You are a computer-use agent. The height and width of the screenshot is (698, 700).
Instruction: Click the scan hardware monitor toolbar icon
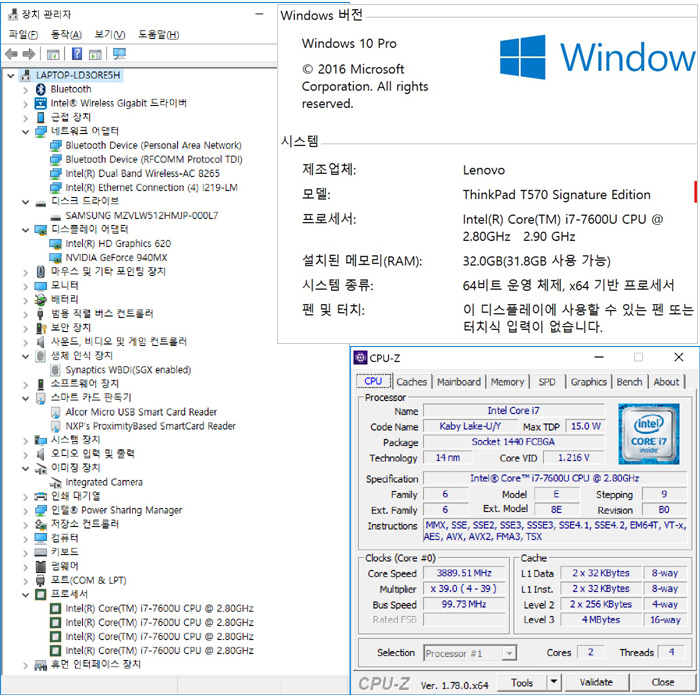119,54
